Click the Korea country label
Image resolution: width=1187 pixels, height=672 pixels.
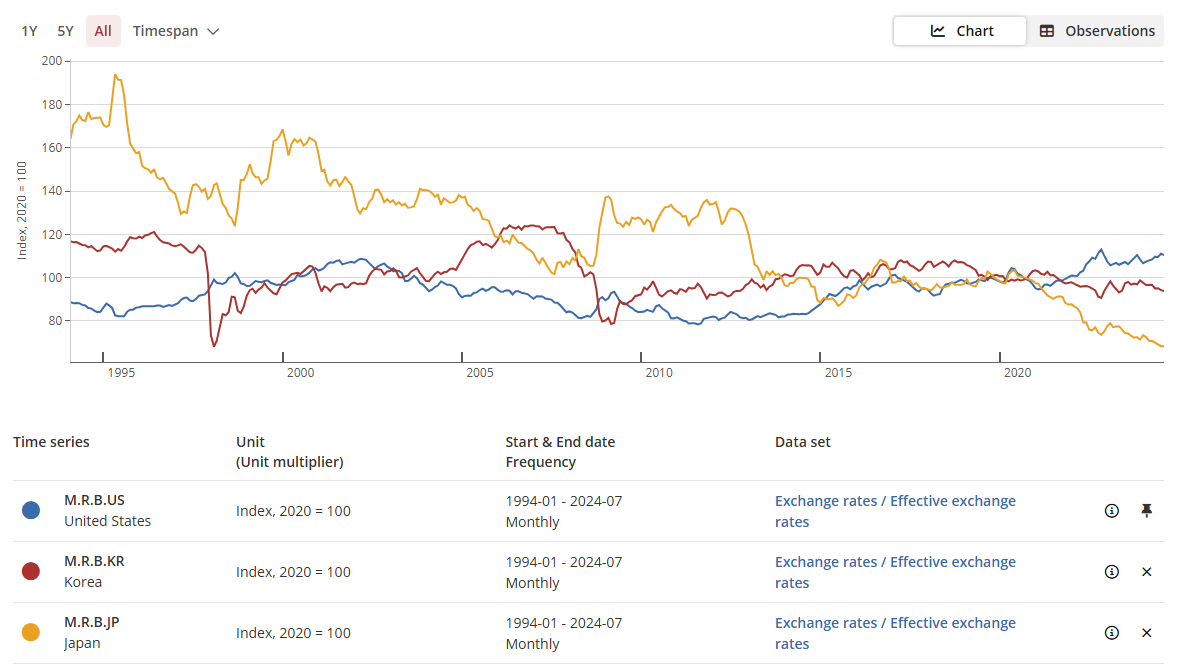click(x=83, y=582)
